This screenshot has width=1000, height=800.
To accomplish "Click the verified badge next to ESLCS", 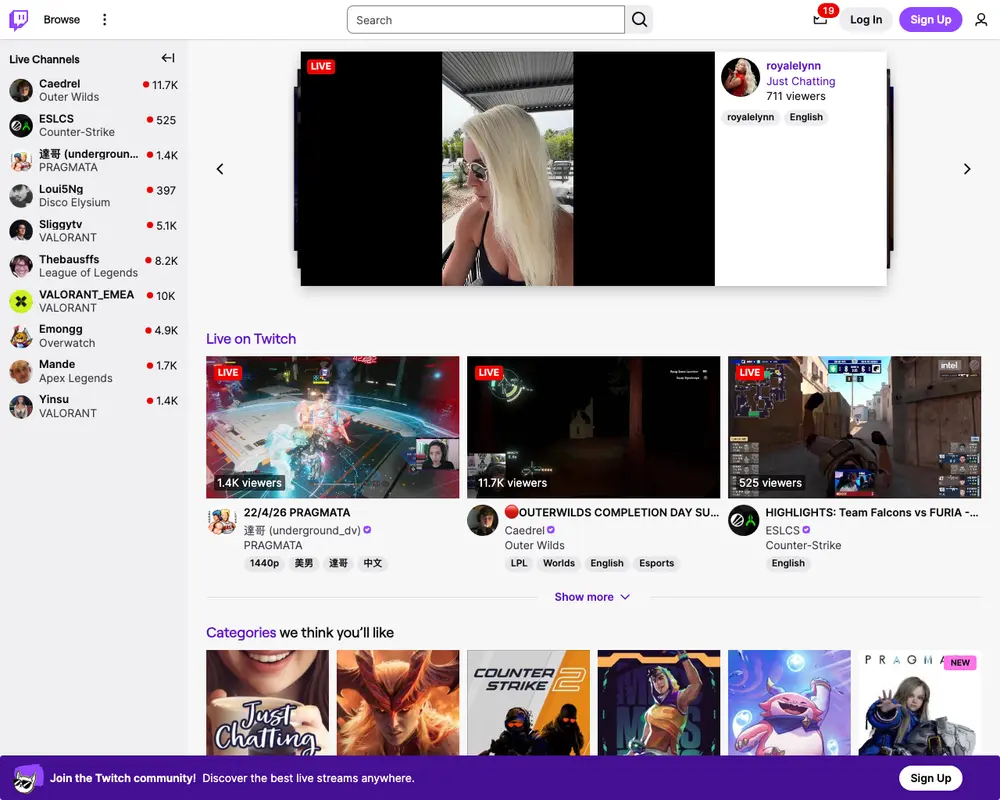I will [x=806, y=530].
